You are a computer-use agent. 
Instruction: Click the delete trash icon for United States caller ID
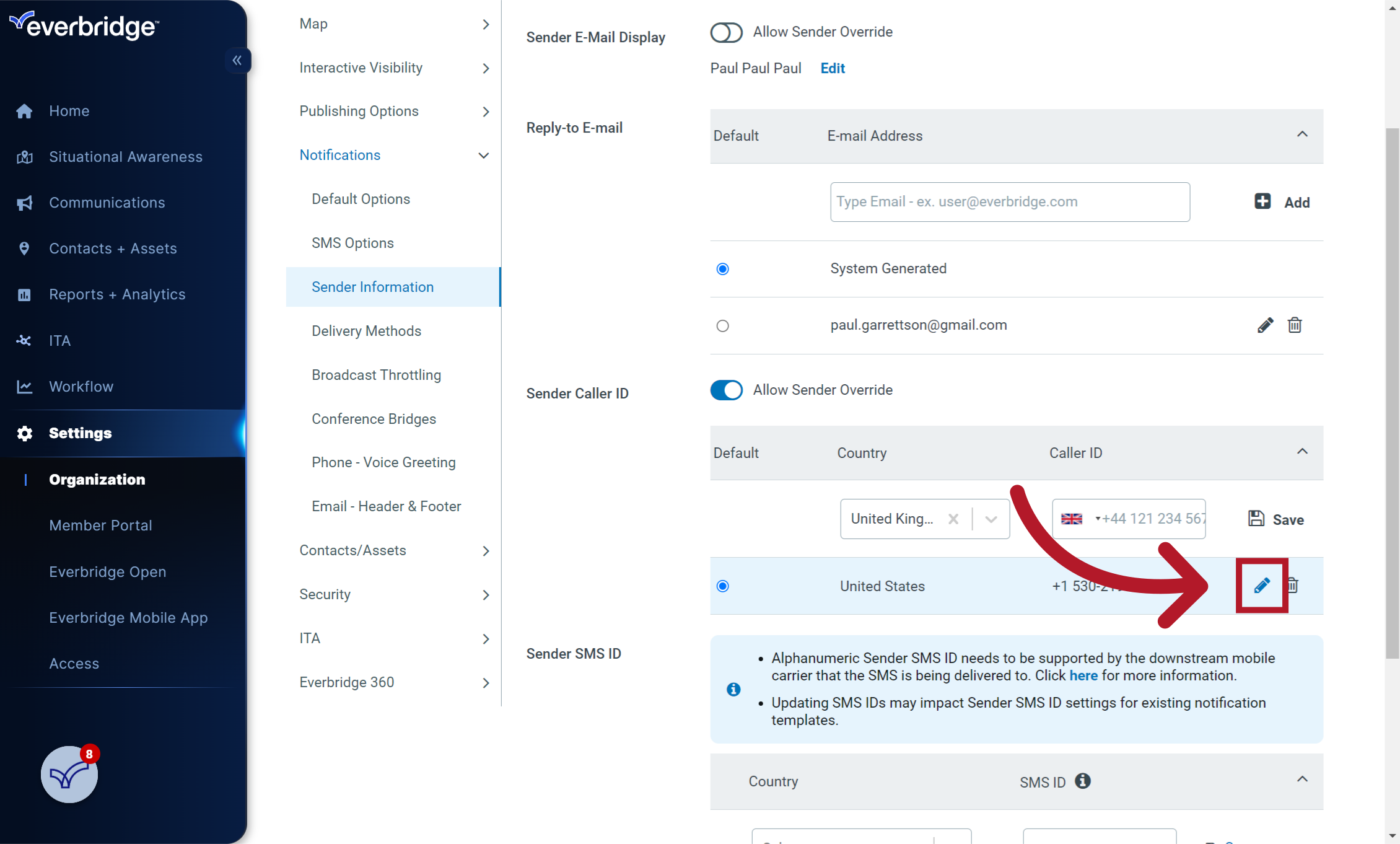click(1294, 586)
